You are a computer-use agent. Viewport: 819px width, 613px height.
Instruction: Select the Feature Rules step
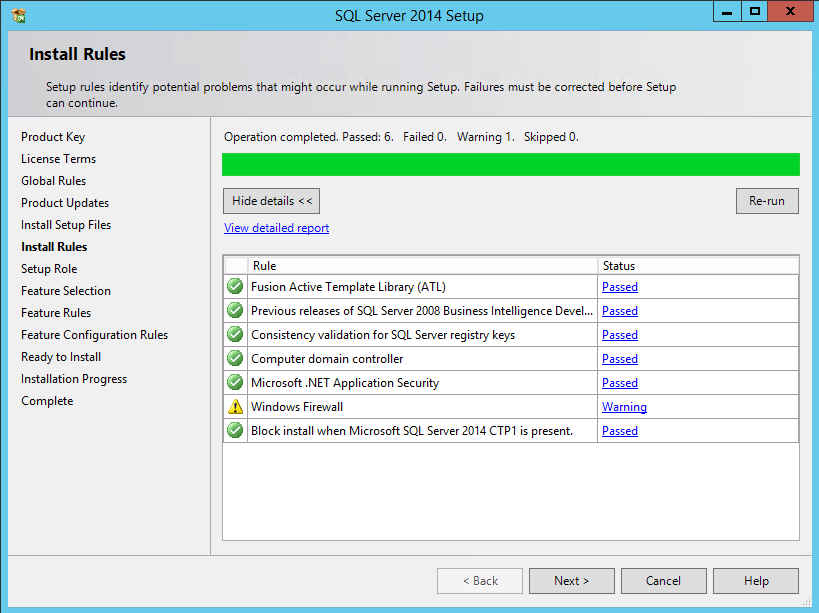tap(56, 313)
